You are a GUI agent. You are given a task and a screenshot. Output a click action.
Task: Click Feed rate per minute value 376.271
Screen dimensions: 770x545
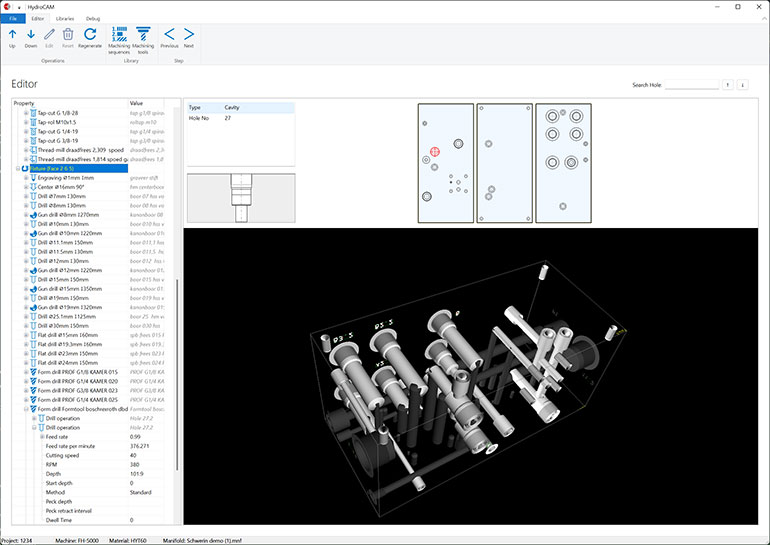coord(139,446)
